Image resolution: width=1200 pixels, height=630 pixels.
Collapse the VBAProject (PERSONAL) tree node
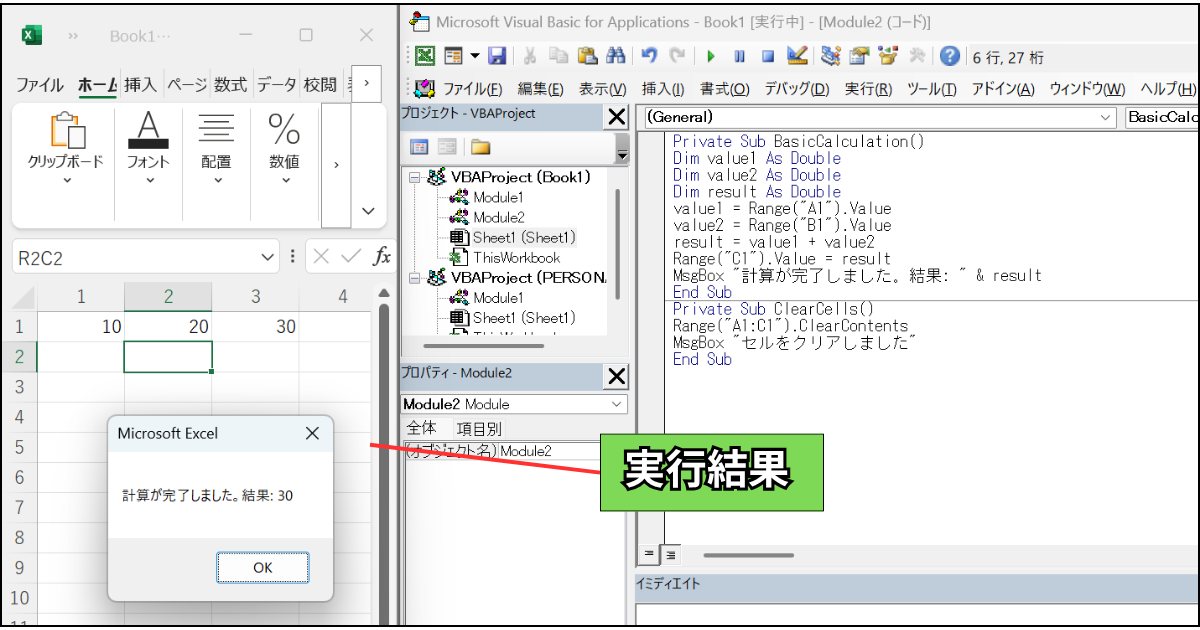tap(414, 277)
